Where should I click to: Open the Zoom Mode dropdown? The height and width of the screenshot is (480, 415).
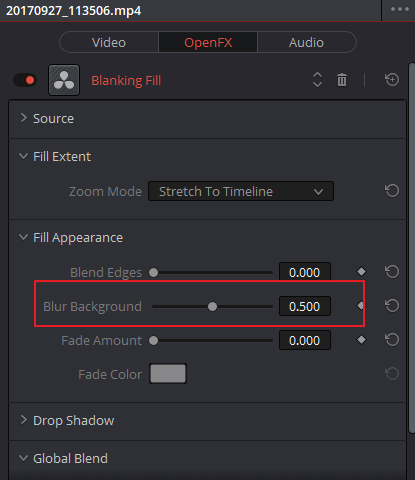click(x=241, y=191)
